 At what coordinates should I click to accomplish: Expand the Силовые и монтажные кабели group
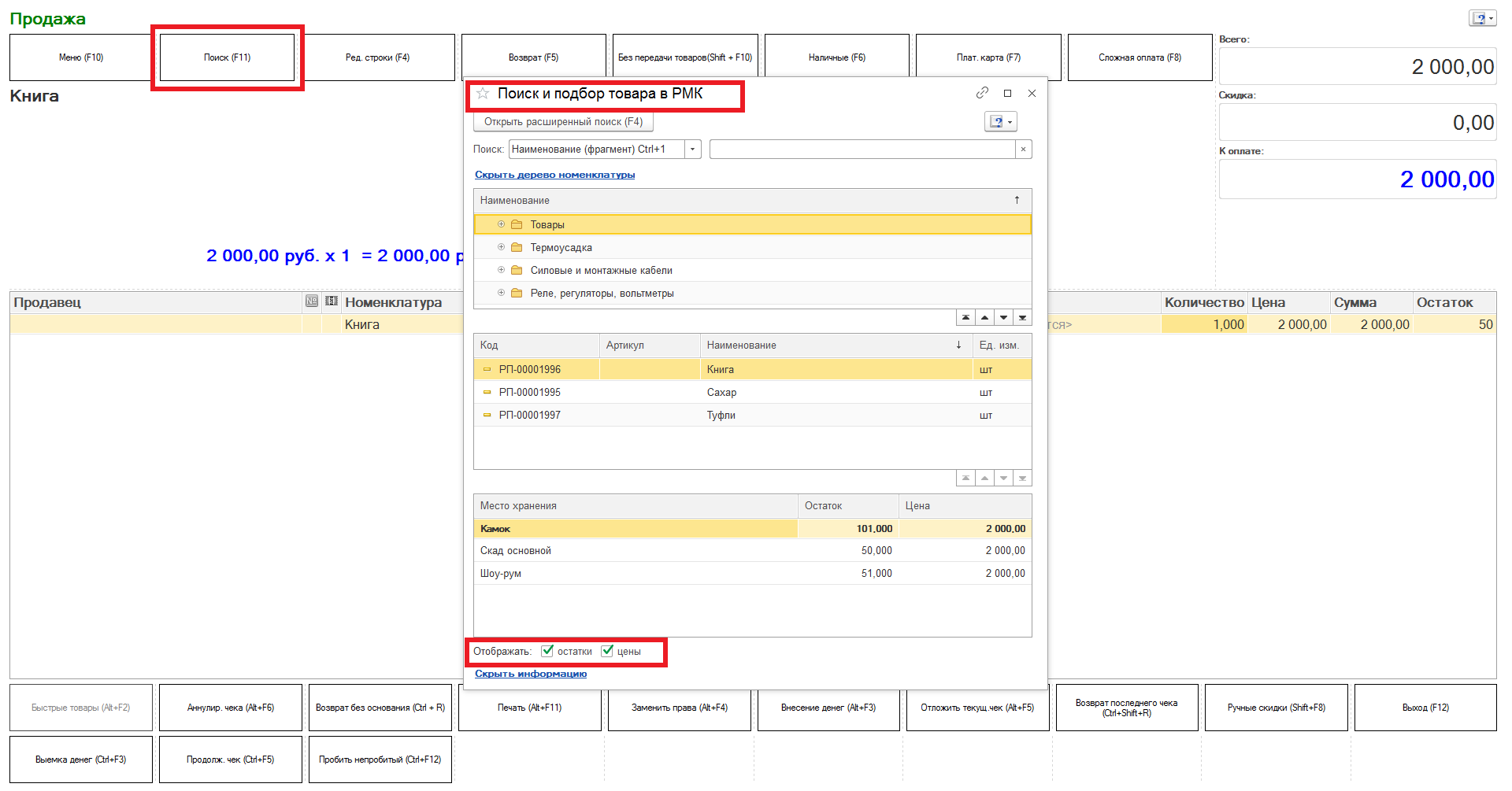click(x=501, y=270)
